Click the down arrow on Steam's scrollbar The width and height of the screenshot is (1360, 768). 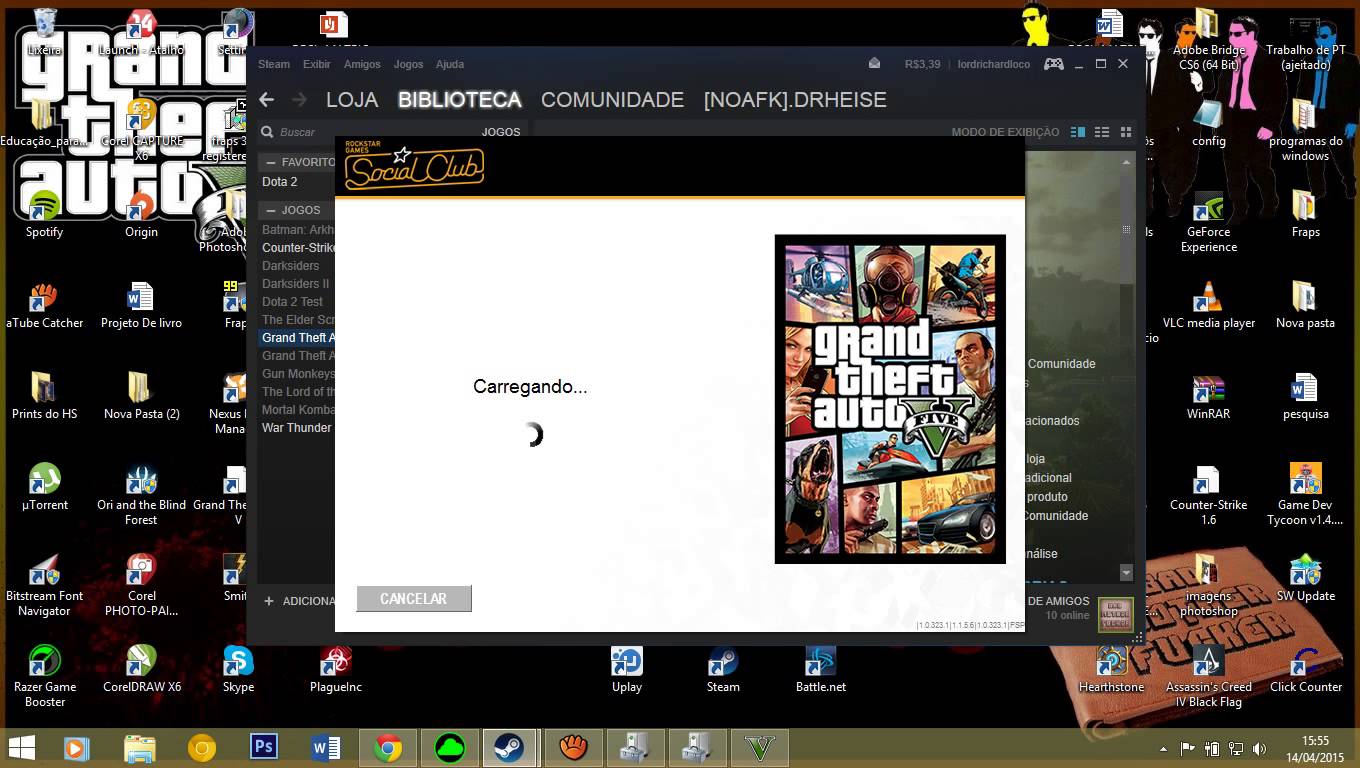1126,573
